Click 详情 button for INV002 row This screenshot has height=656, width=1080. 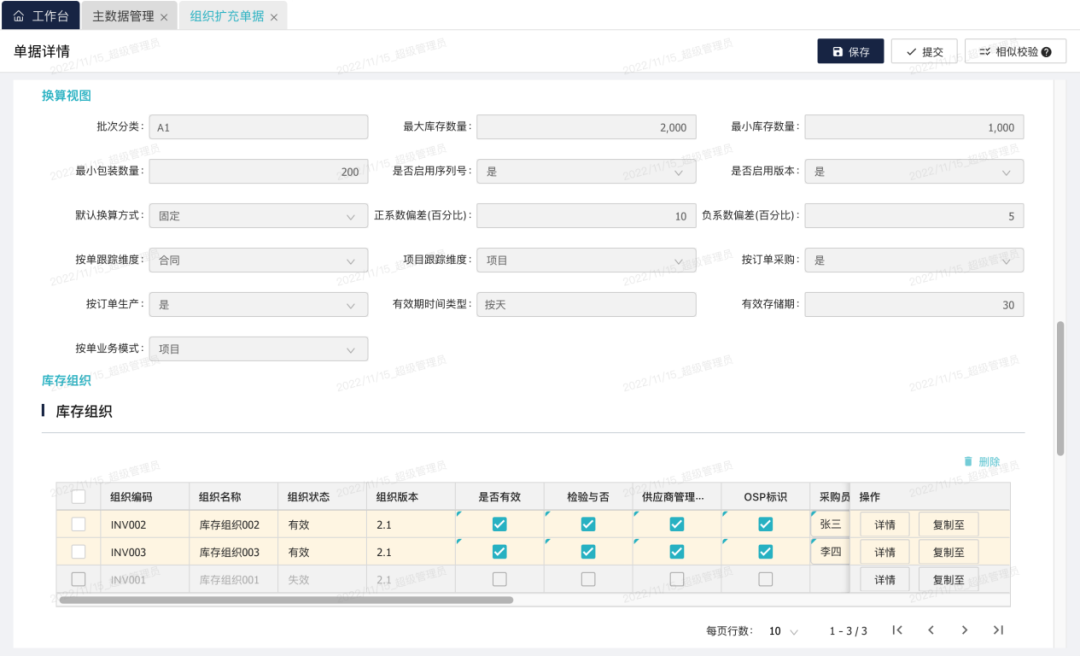[x=884, y=524]
